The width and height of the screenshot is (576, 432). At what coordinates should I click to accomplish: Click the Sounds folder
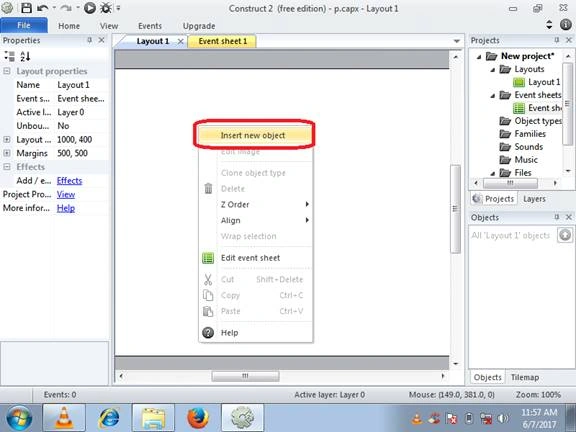coord(521,147)
